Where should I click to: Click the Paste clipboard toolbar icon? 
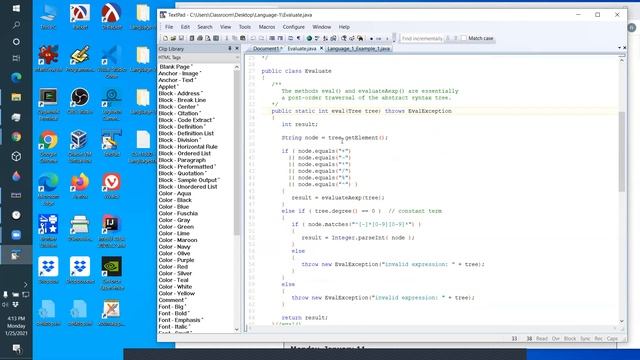click(243, 38)
